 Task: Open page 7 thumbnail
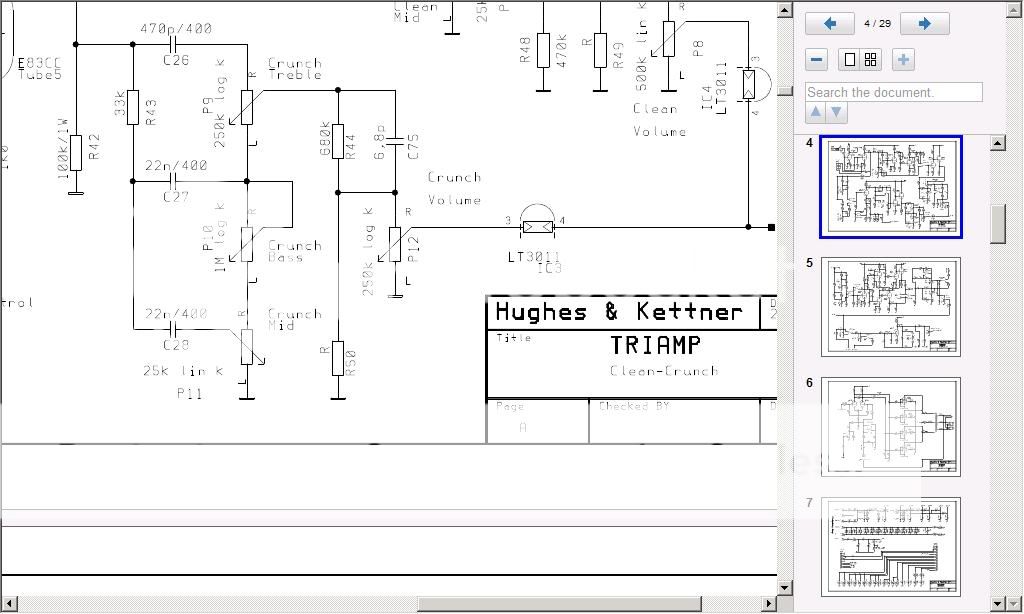coord(890,545)
